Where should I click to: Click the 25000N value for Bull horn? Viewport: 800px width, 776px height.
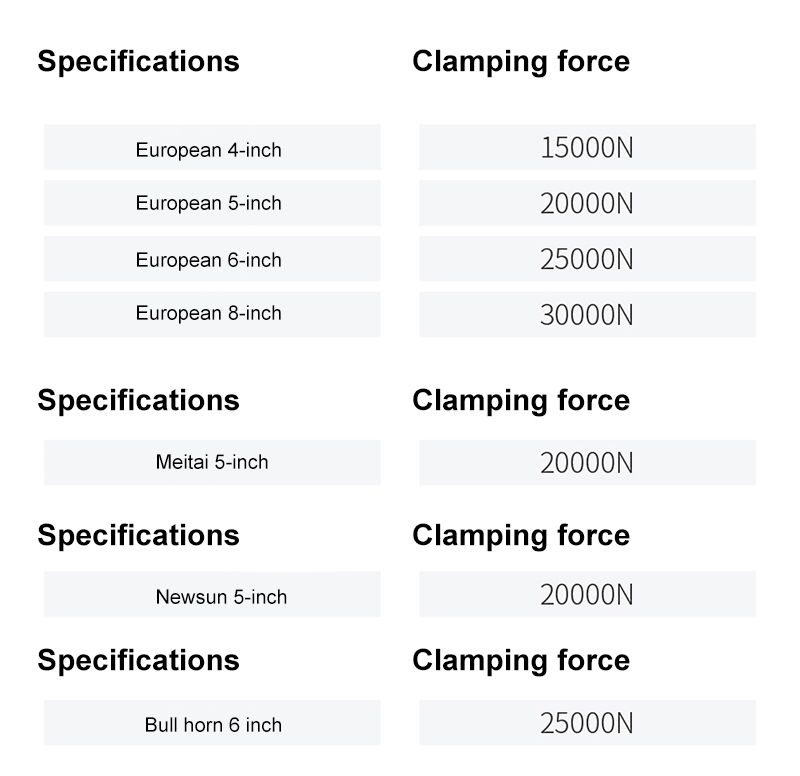pos(587,723)
